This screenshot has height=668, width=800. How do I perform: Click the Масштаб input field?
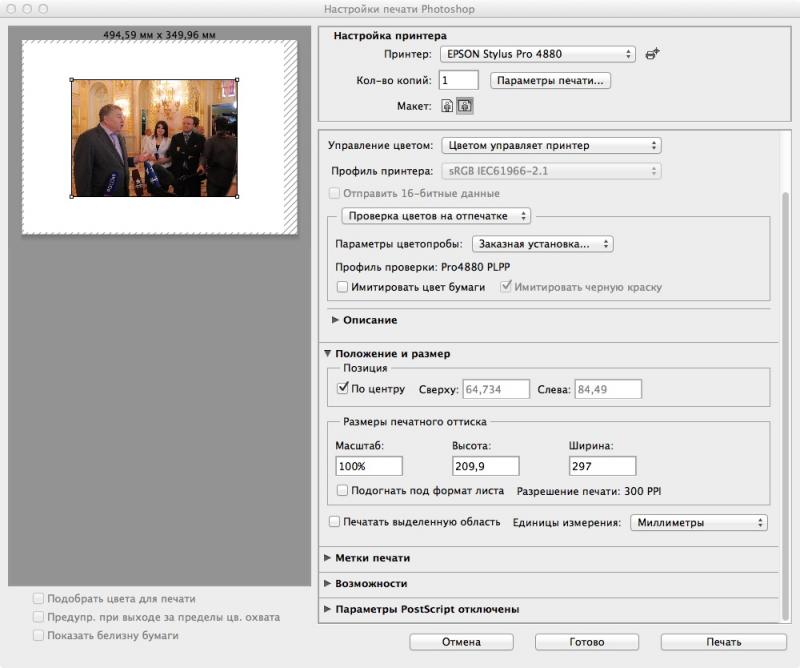[369, 466]
